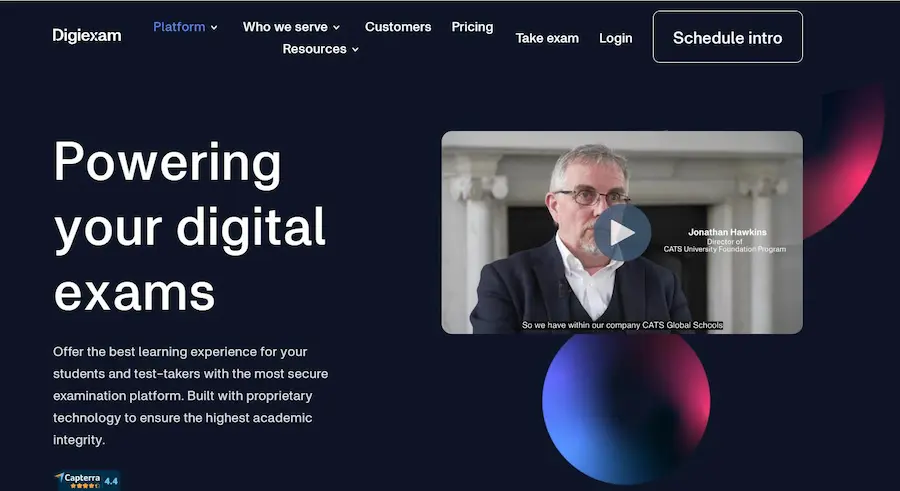This screenshot has width=900, height=491.
Task: Click the Capterra star rating icons
Action: coord(84,486)
